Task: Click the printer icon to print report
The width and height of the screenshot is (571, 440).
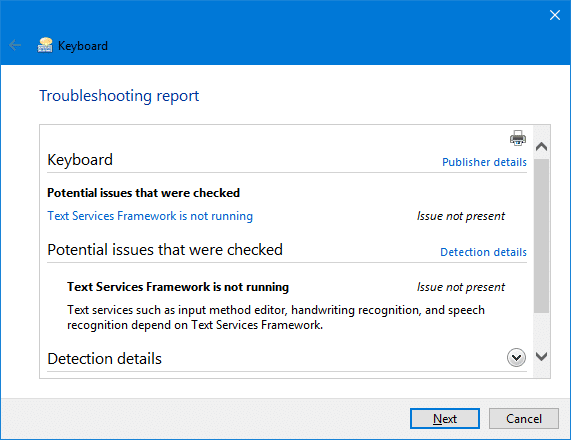Action: pos(517,138)
